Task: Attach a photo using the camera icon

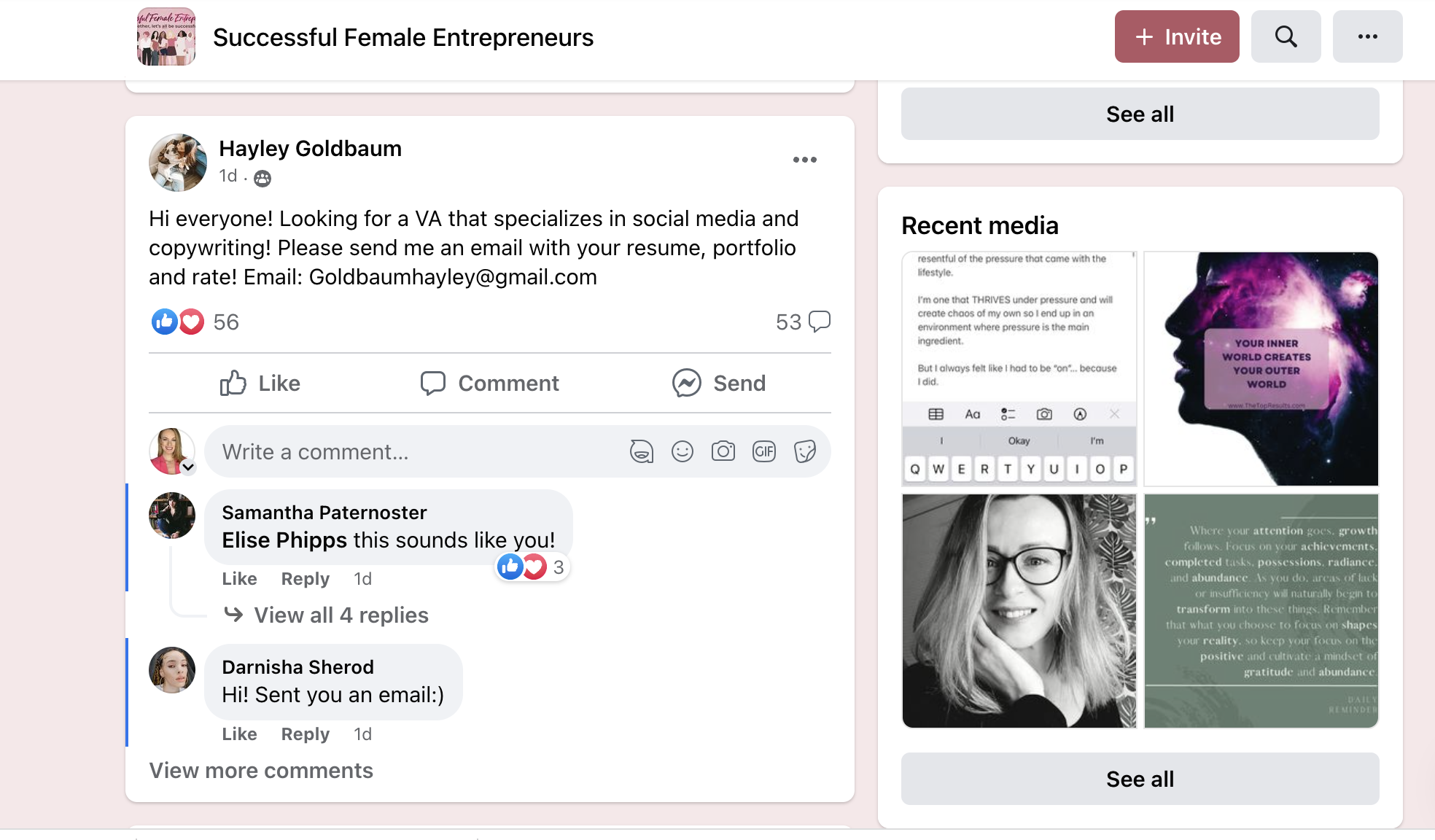Action: pos(723,451)
